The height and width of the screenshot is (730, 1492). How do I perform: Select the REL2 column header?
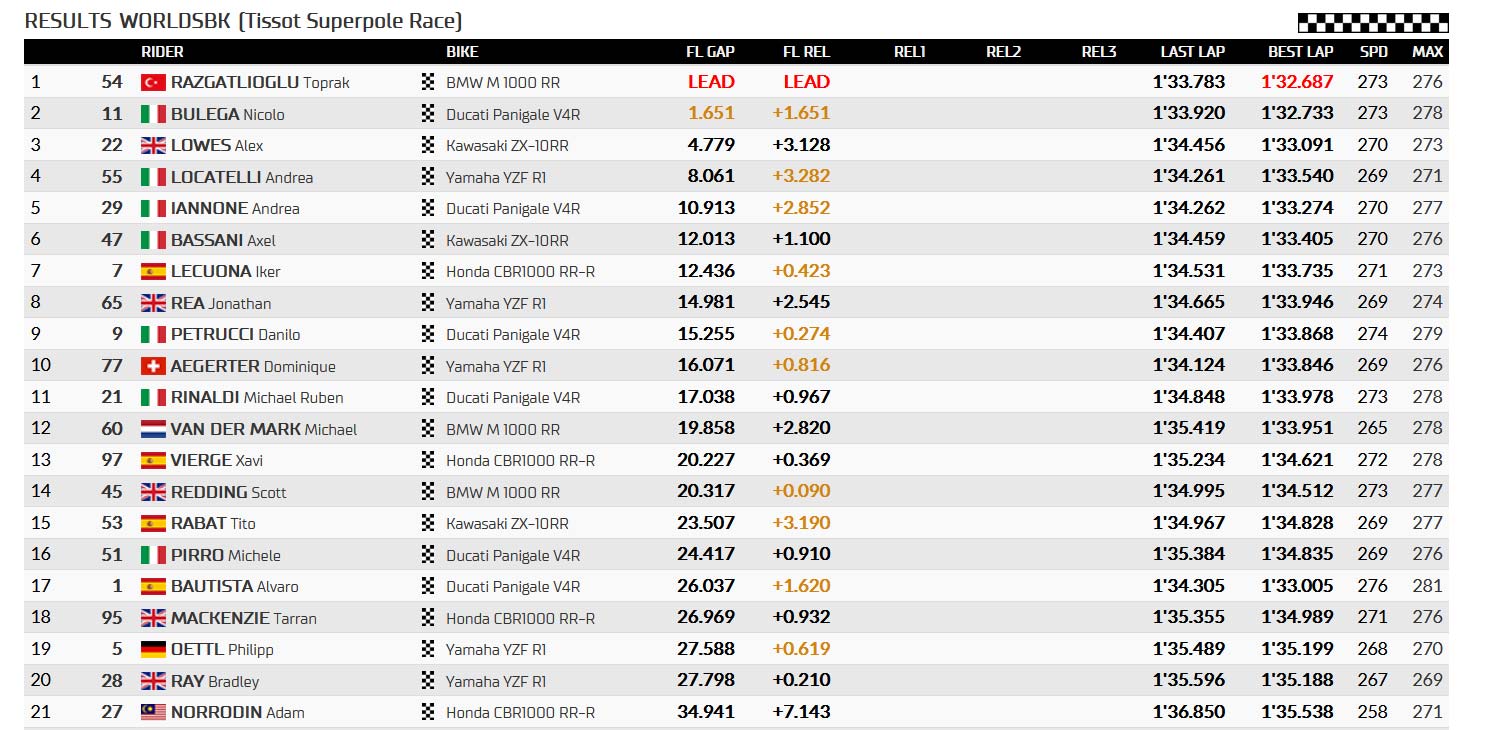[1004, 52]
